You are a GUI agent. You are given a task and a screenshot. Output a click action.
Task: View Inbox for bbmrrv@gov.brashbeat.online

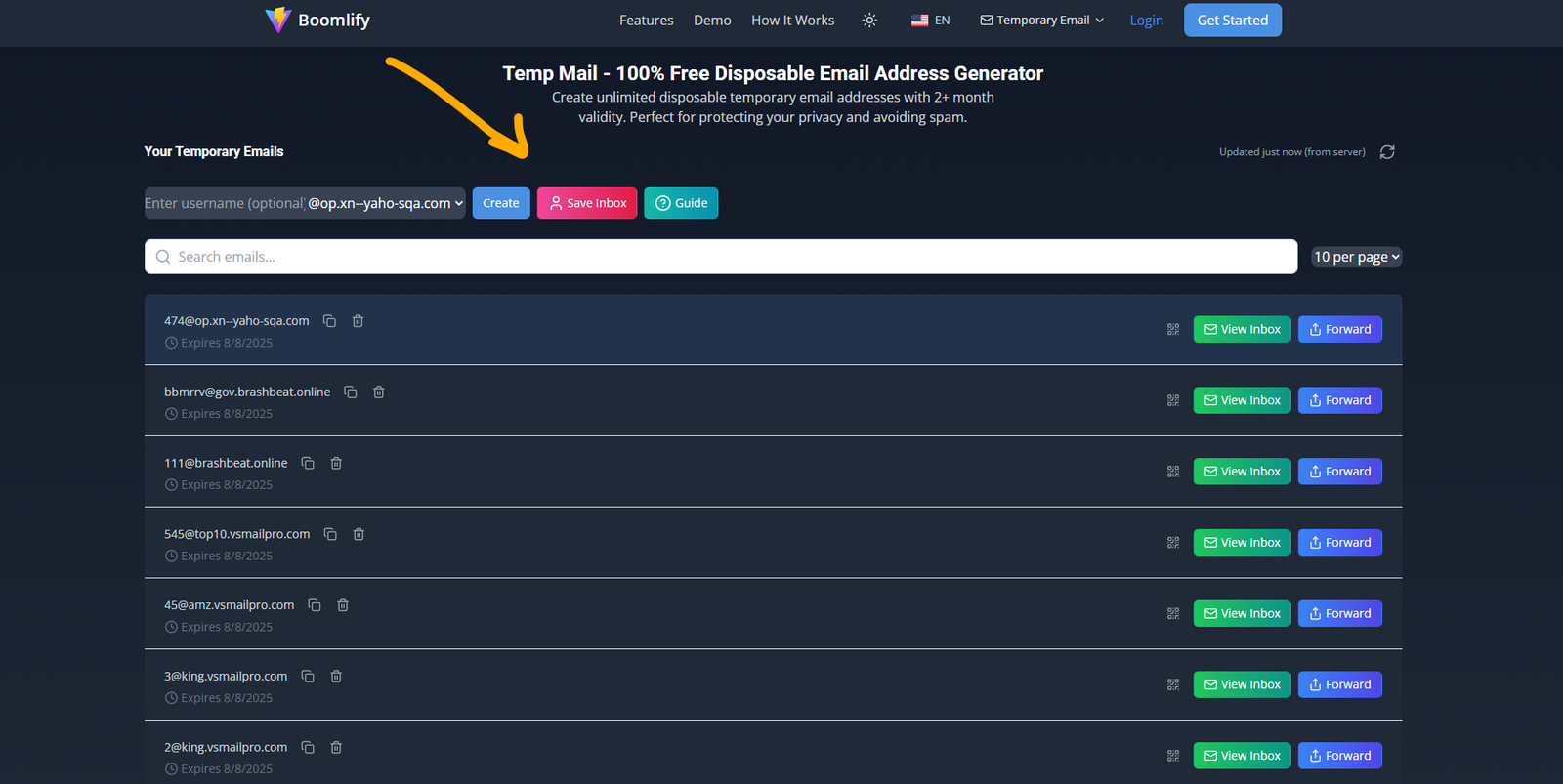click(x=1243, y=400)
